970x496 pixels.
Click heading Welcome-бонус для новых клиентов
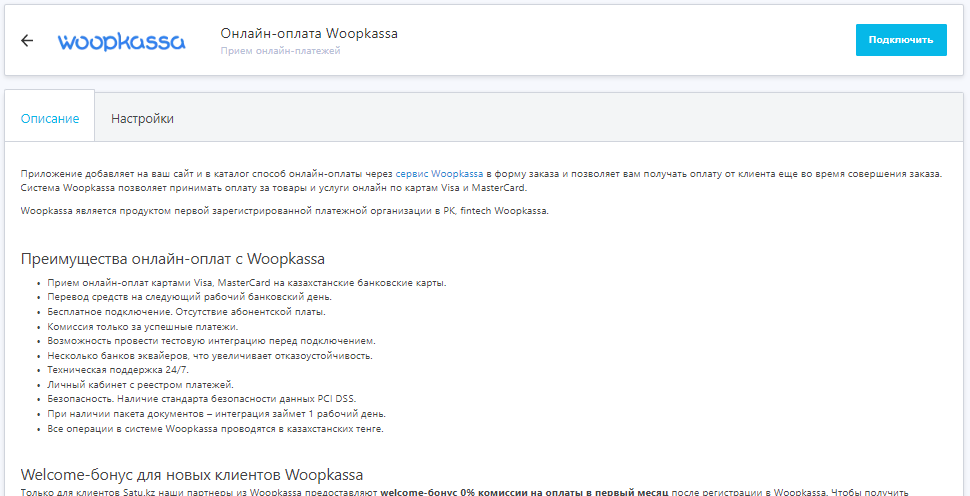(x=192, y=475)
